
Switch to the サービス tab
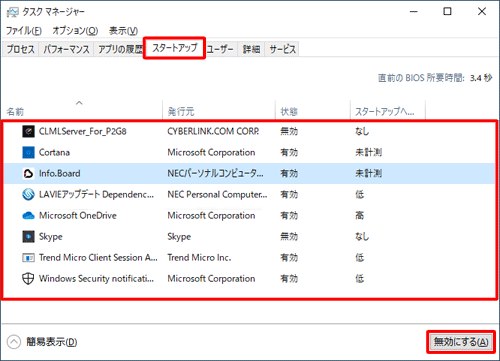pyautogui.click(x=282, y=49)
